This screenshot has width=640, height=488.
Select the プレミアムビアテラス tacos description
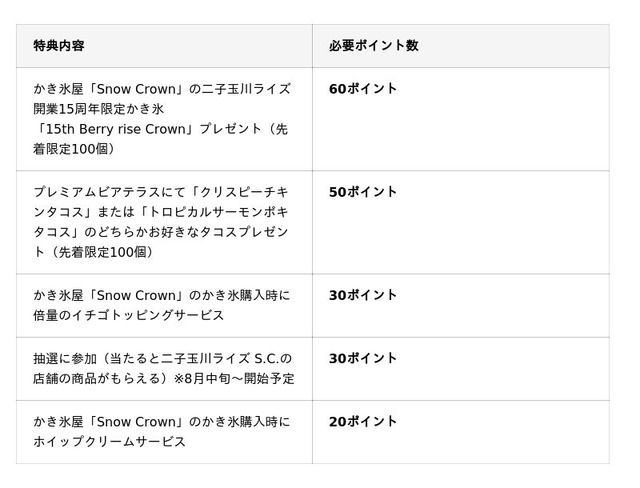click(x=161, y=222)
